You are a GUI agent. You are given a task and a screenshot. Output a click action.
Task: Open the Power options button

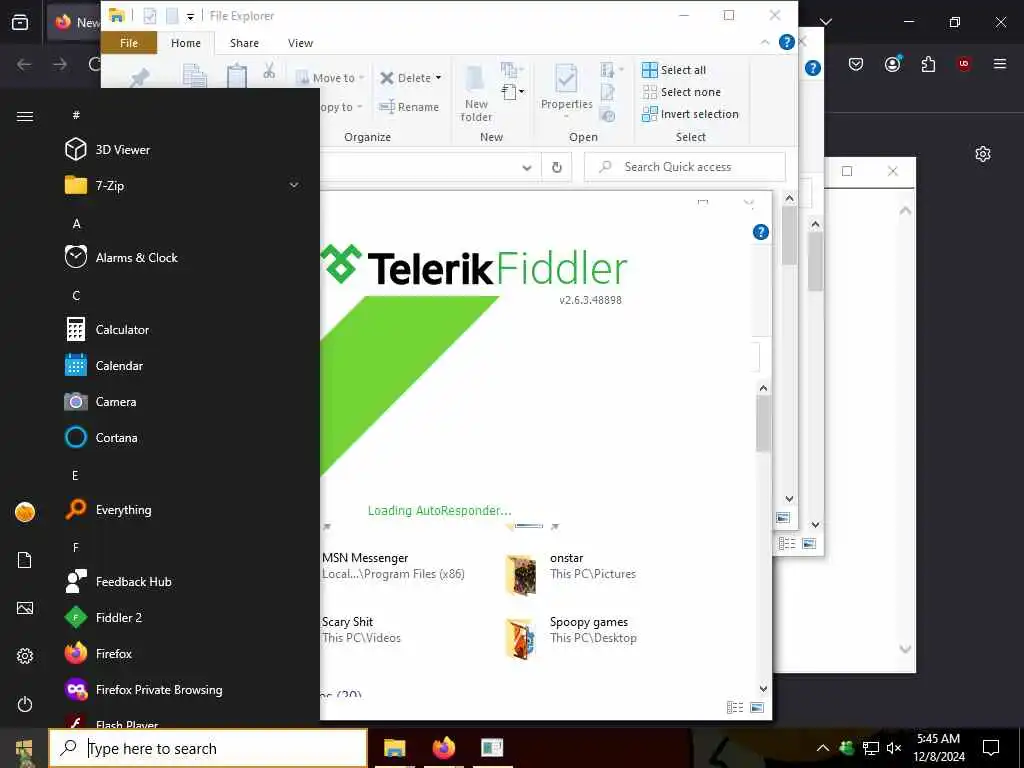tap(25, 704)
